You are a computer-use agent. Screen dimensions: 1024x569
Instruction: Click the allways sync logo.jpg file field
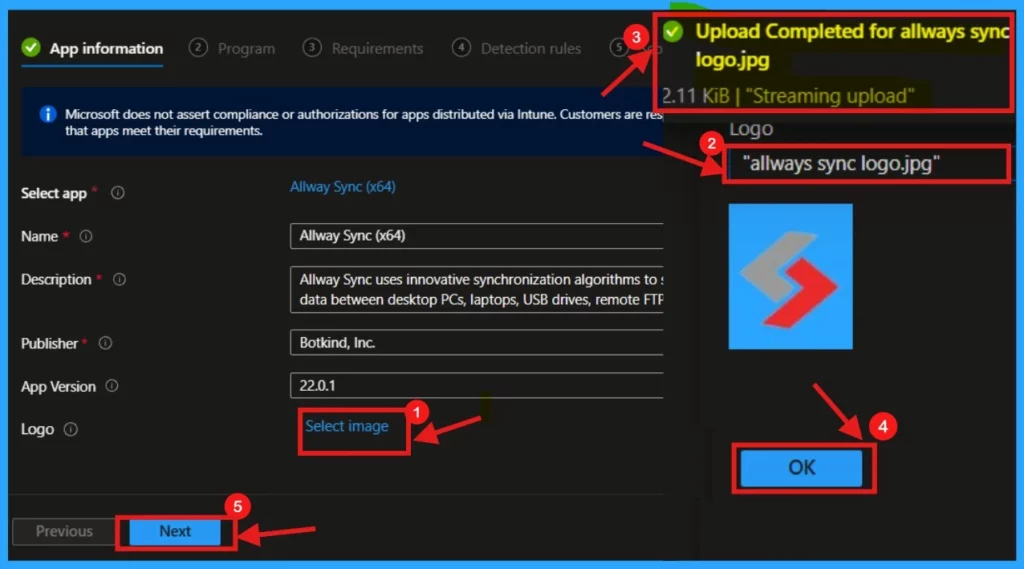(867, 163)
